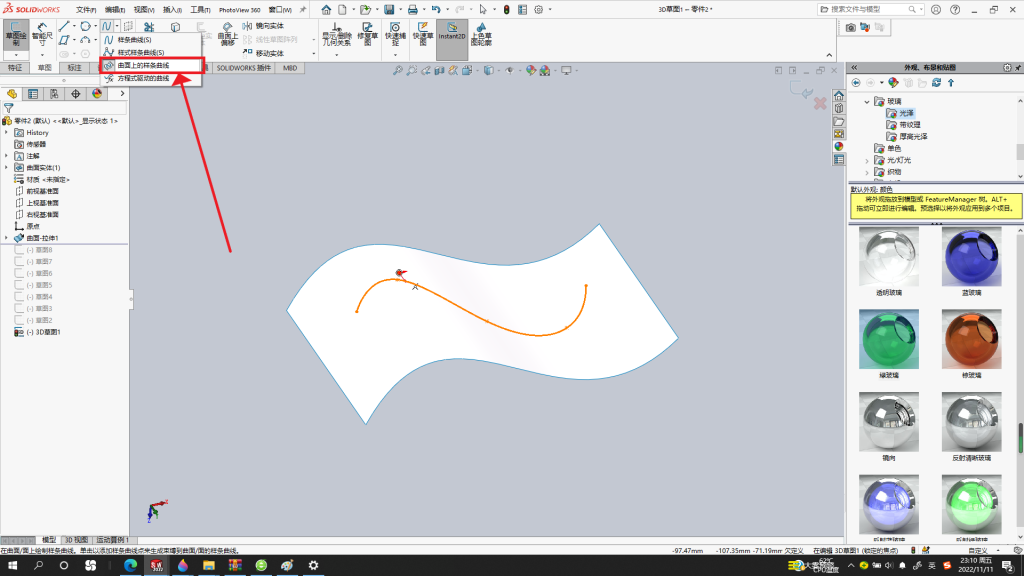Image resolution: width=1024 pixels, height=576 pixels.
Task: Toggle the 快速草图 rapid sketch button
Action: 423,34
